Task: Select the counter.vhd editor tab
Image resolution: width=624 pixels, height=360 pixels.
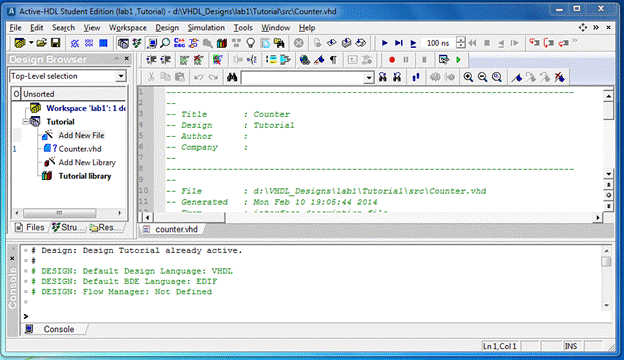Action: coord(172,229)
